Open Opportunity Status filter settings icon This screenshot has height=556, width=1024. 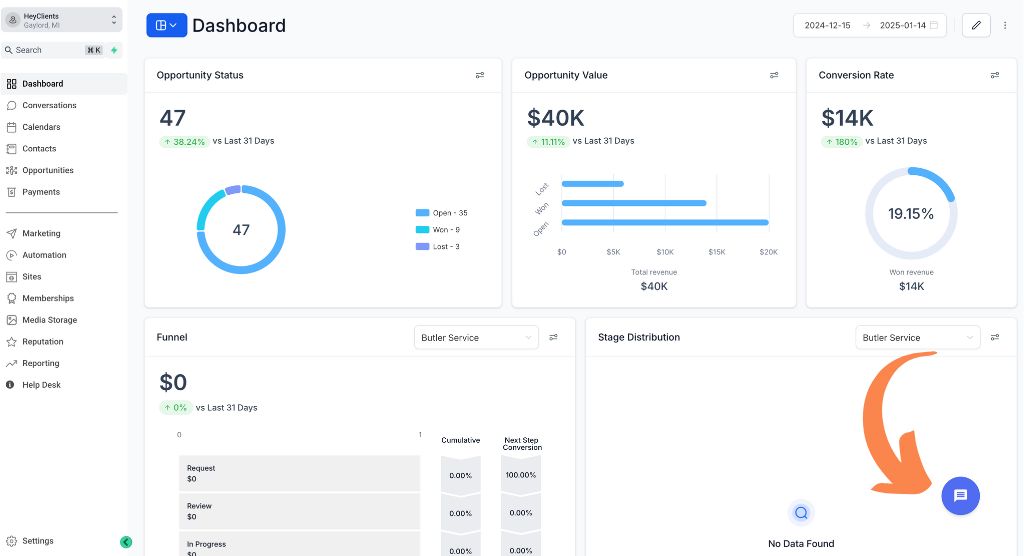pos(480,75)
